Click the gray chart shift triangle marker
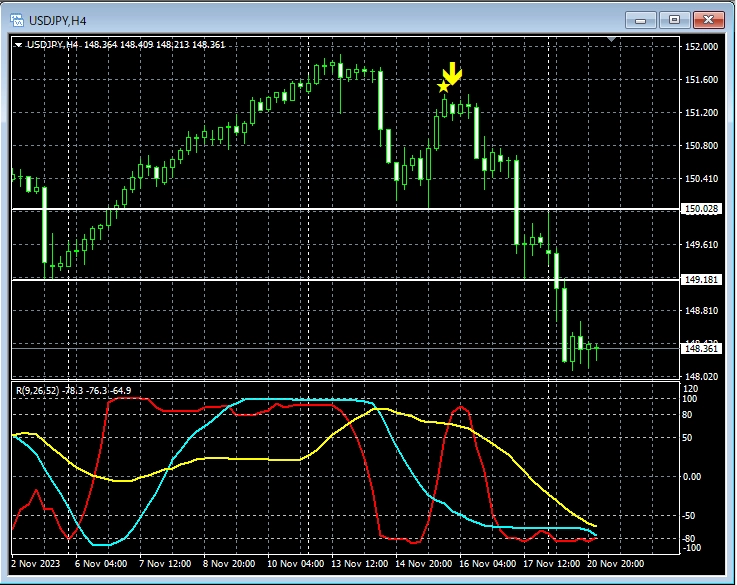737x585 pixels. pos(612,41)
